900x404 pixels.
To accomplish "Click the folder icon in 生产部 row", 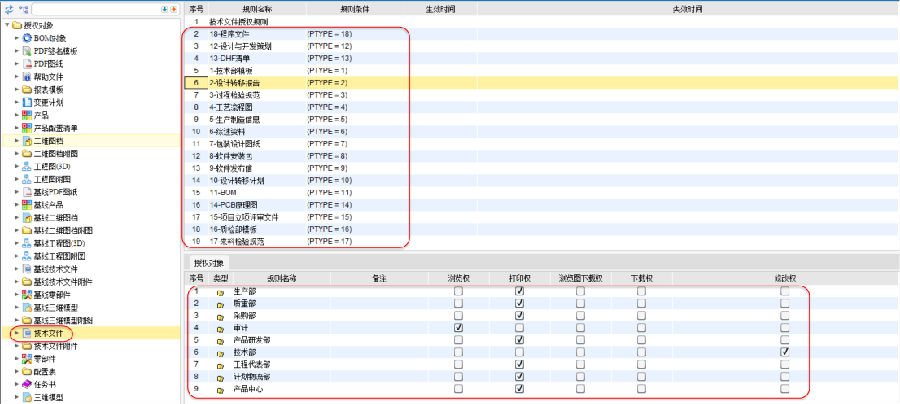I will point(220,292).
